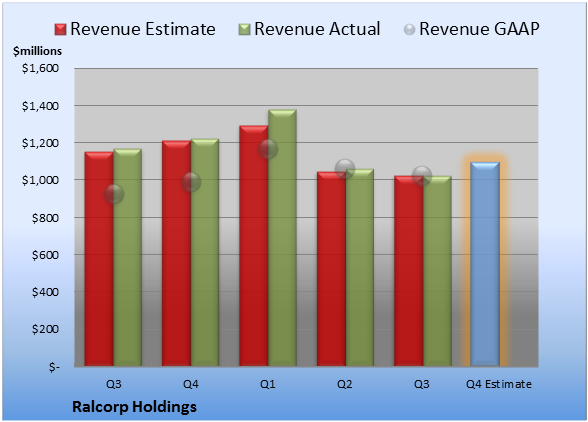
Task: Select the 'Revenue Estimate' legend label
Action: click(x=143, y=29)
